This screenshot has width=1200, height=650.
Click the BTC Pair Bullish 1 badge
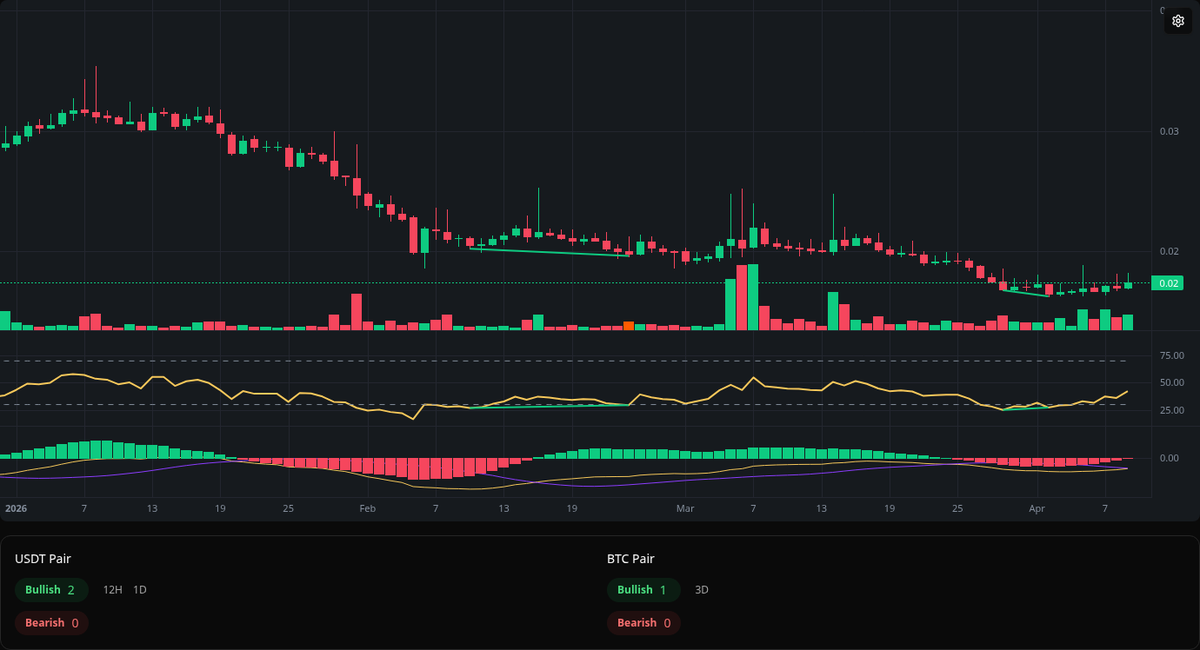tap(643, 590)
